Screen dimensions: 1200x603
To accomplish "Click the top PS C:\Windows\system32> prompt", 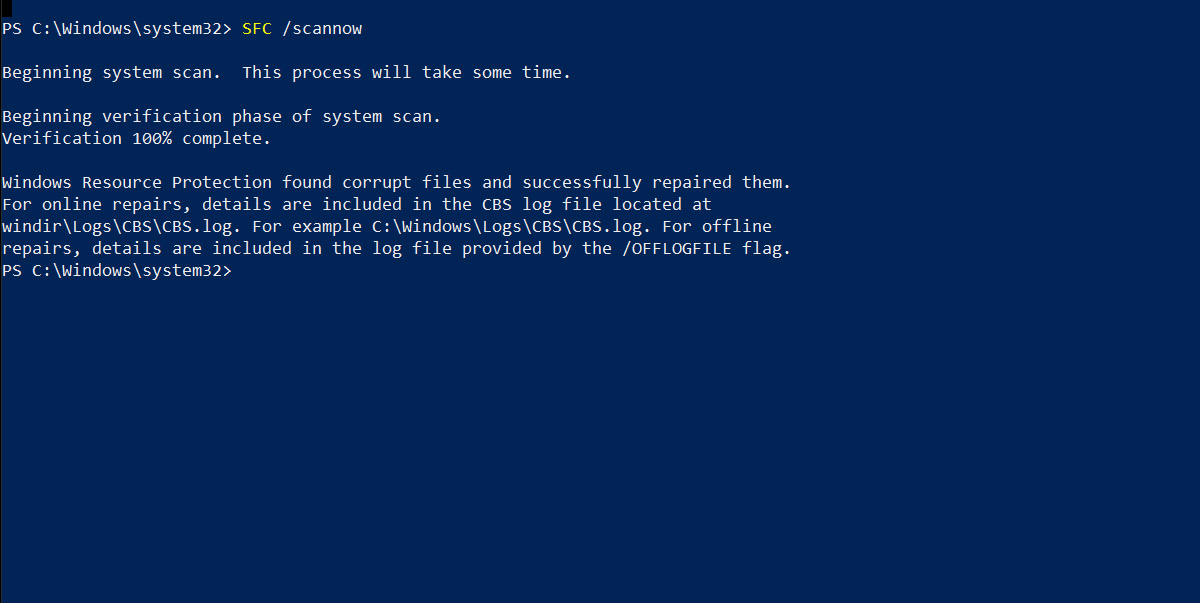I will pos(117,29).
